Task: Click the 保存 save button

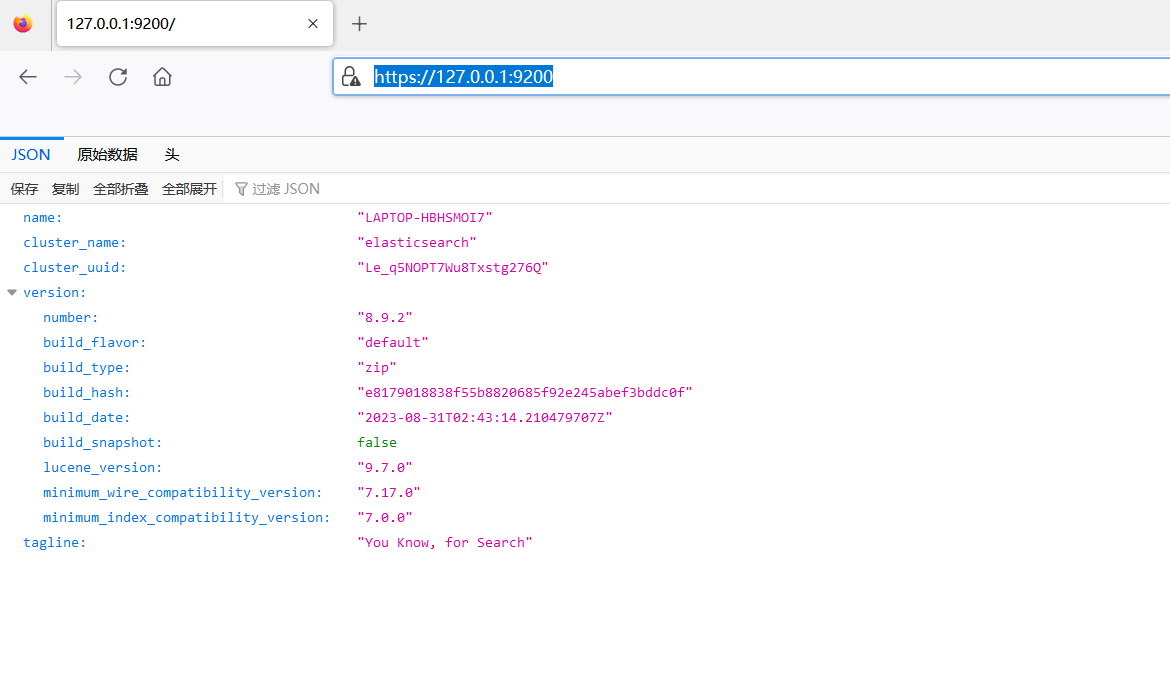Action: (x=24, y=189)
